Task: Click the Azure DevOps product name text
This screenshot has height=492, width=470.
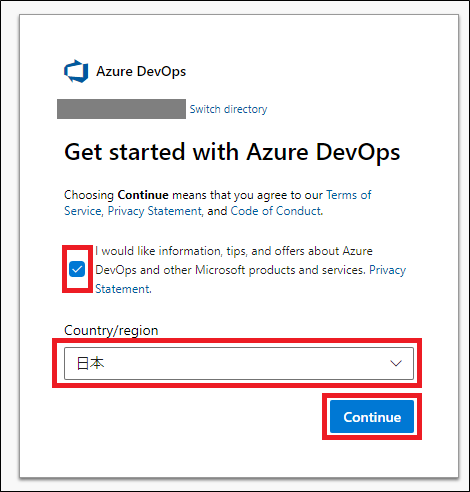Action: [141, 71]
